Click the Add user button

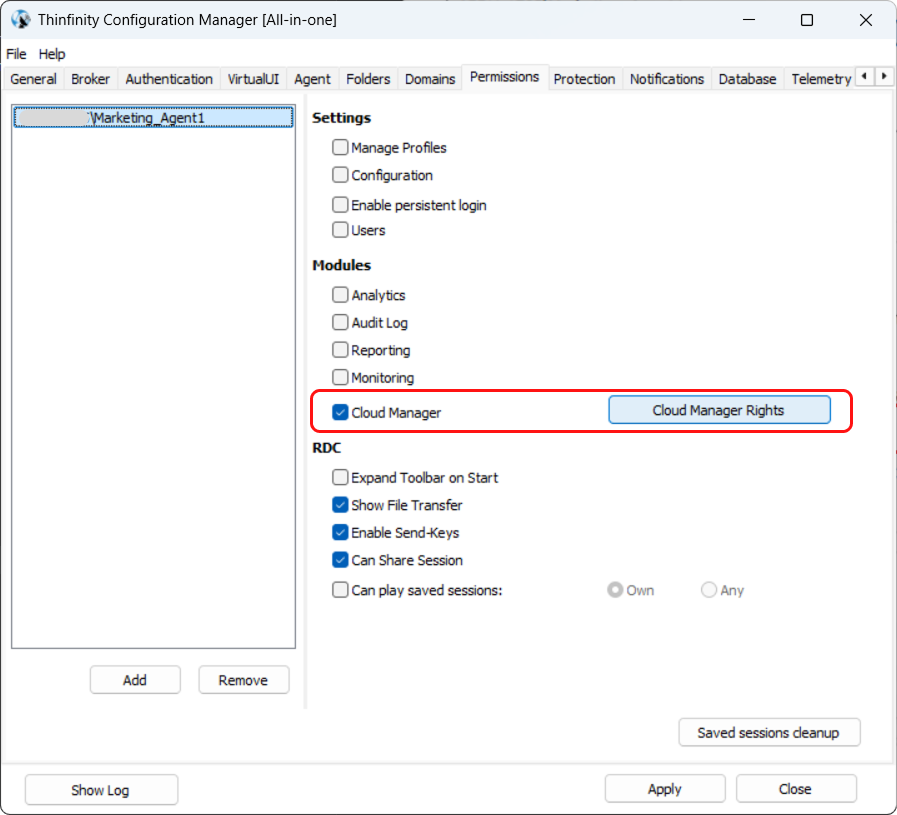pyautogui.click(x=135, y=679)
